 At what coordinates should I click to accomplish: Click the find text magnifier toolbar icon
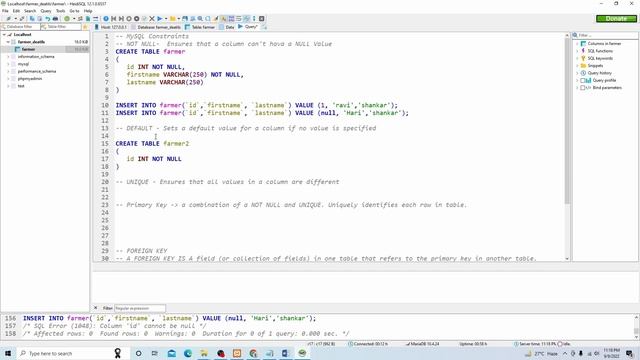pos(200,18)
